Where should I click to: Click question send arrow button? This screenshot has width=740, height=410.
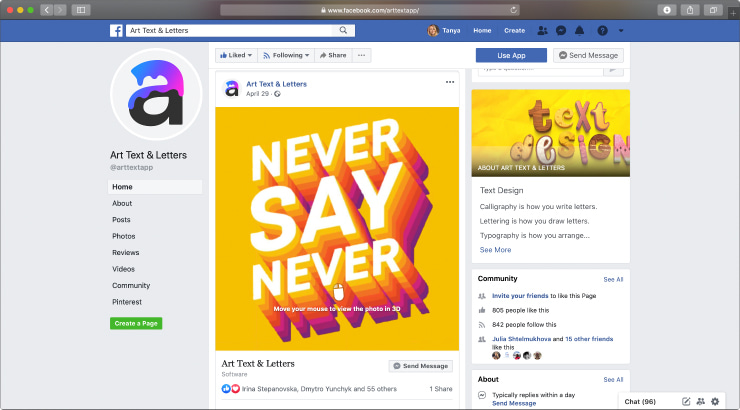[613, 70]
